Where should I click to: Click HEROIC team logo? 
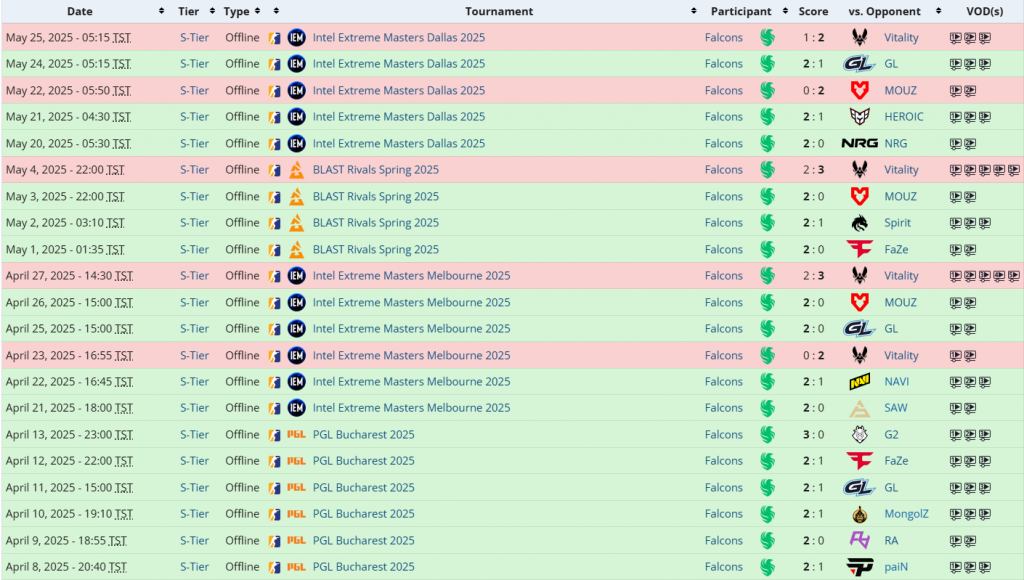click(x=859, y=117)
